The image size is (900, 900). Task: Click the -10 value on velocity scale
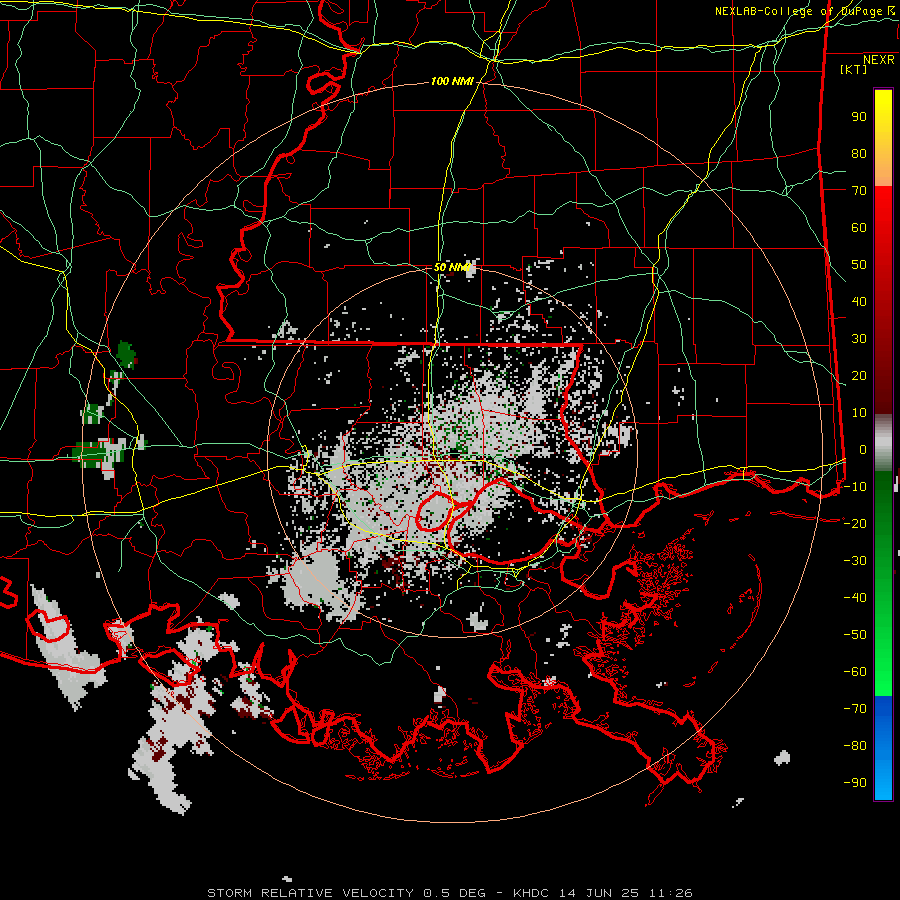855,487
